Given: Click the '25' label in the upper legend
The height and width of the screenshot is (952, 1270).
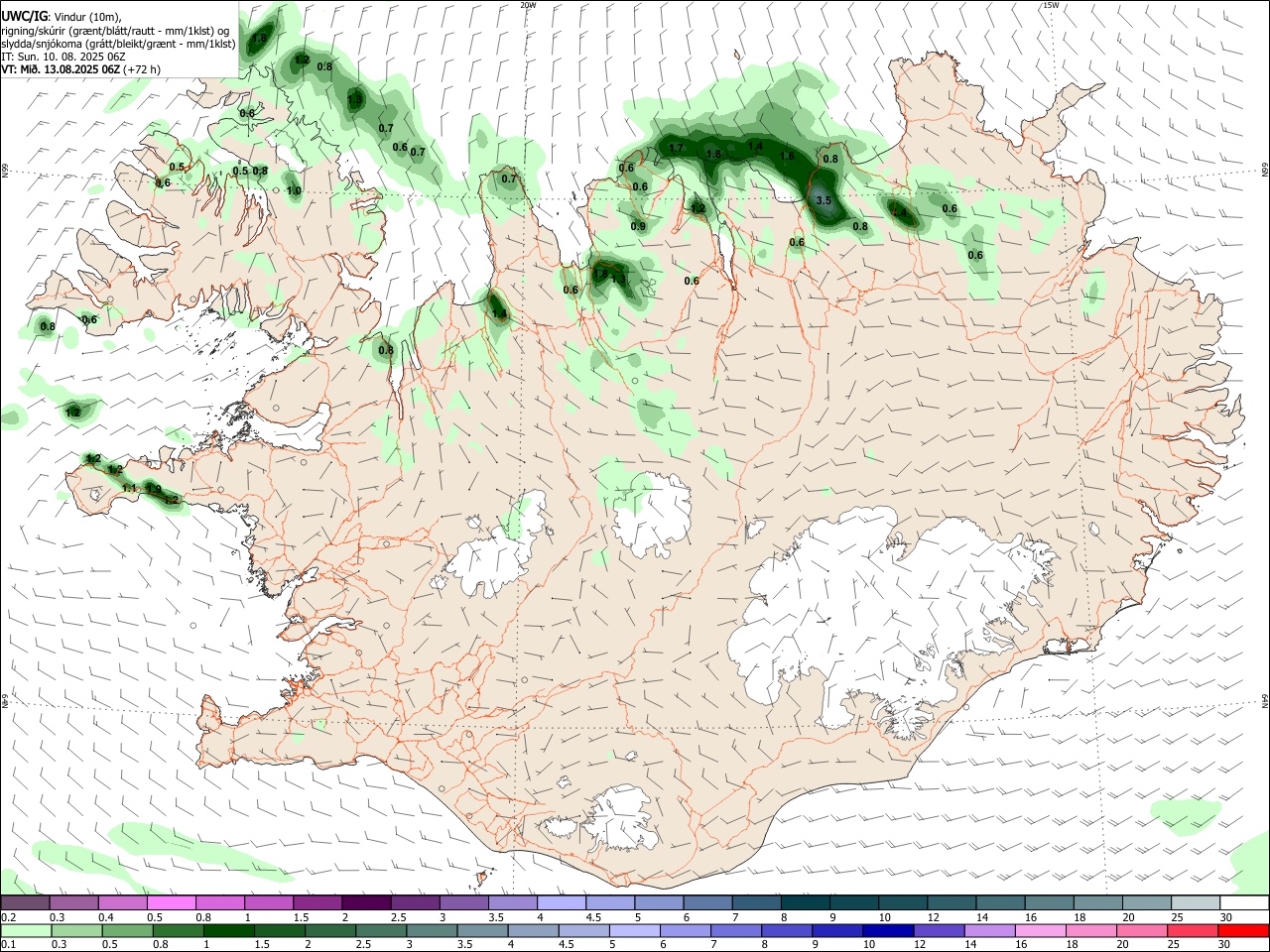Looking at the screenshot, I should click(x=1176, y=917).
